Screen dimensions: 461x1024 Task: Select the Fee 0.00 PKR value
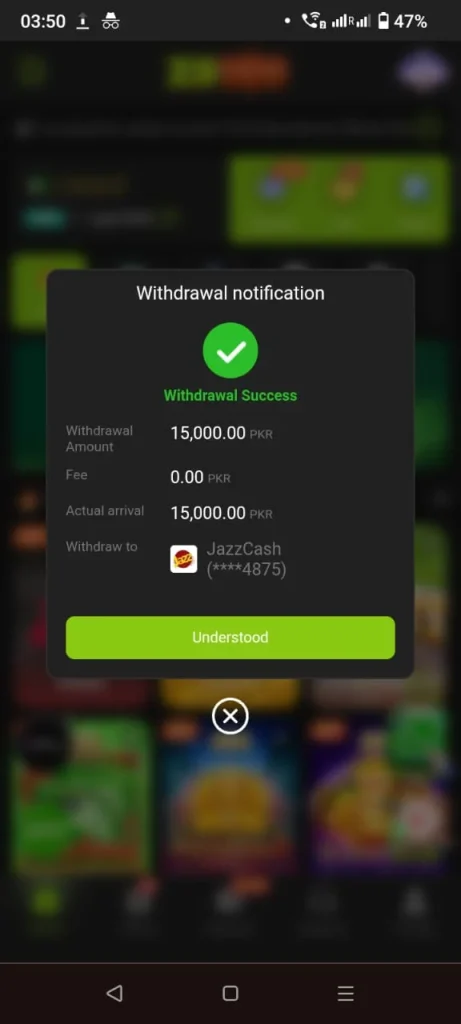[x=200, y=477]
